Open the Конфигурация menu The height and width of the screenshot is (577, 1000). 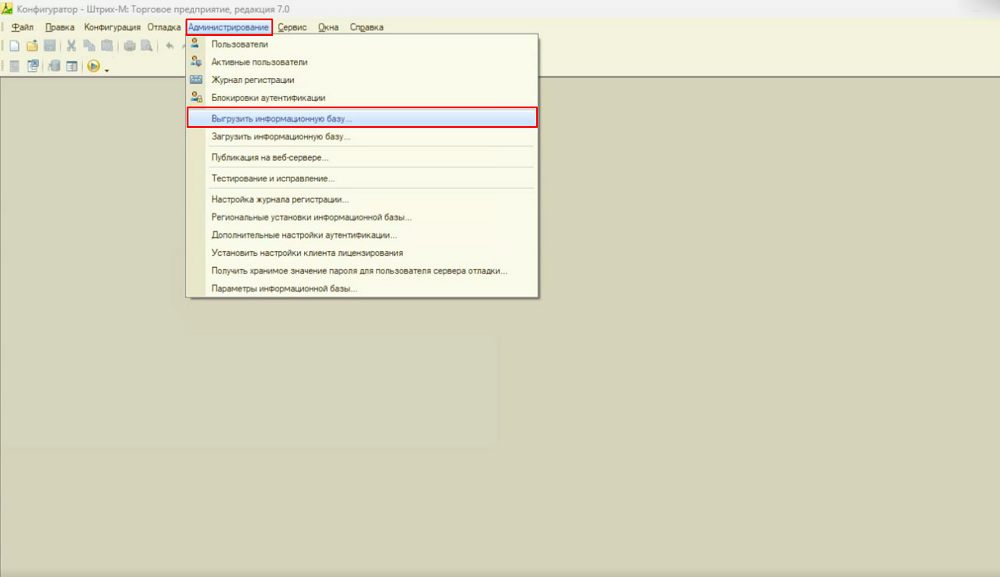click(112, 27)
